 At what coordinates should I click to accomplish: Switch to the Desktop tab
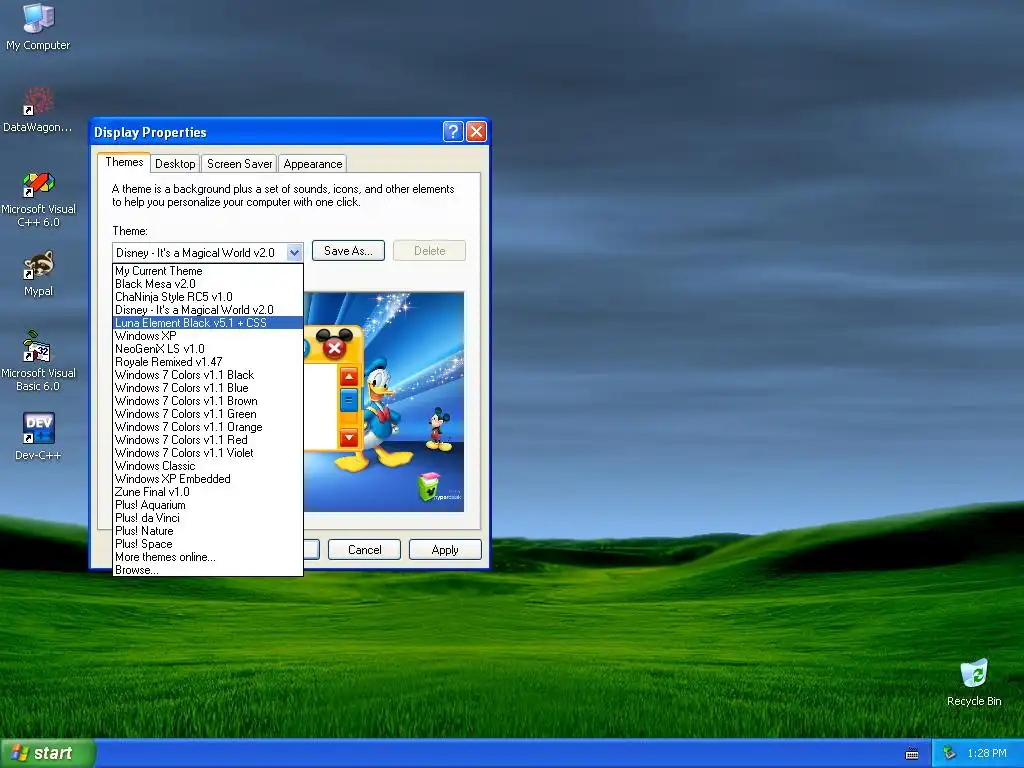[x=175, y=164]
